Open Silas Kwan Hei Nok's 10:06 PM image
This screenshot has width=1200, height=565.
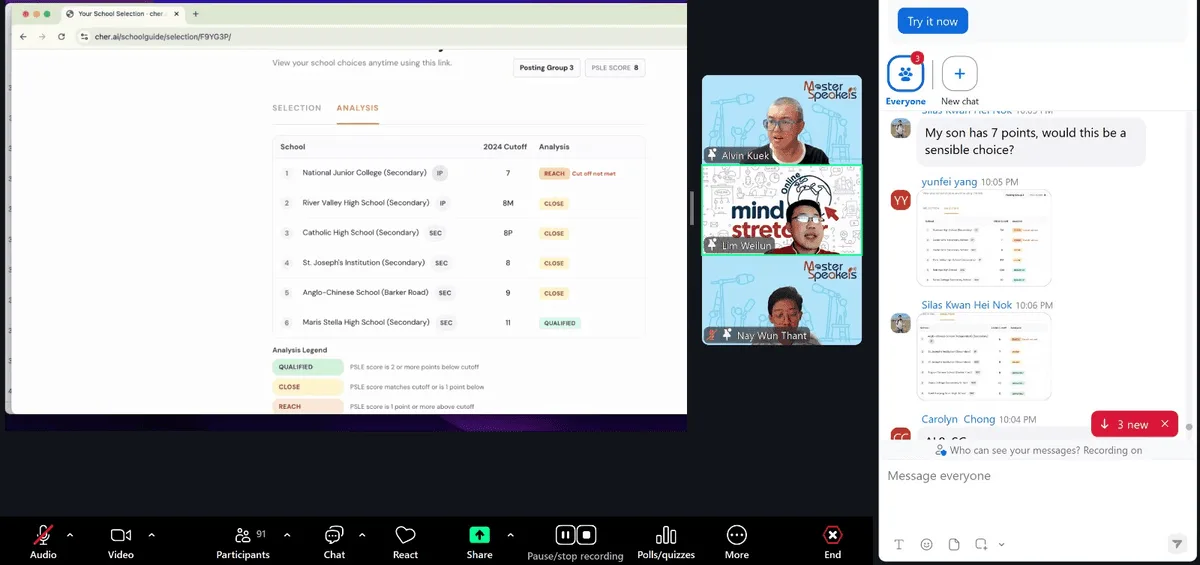pyautogui.click(x=984, y=357)
